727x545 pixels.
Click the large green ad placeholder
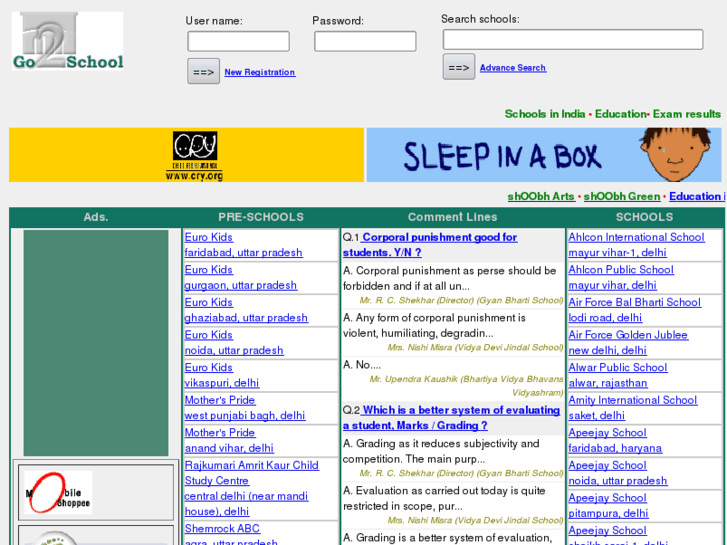(x=96, y=343)
